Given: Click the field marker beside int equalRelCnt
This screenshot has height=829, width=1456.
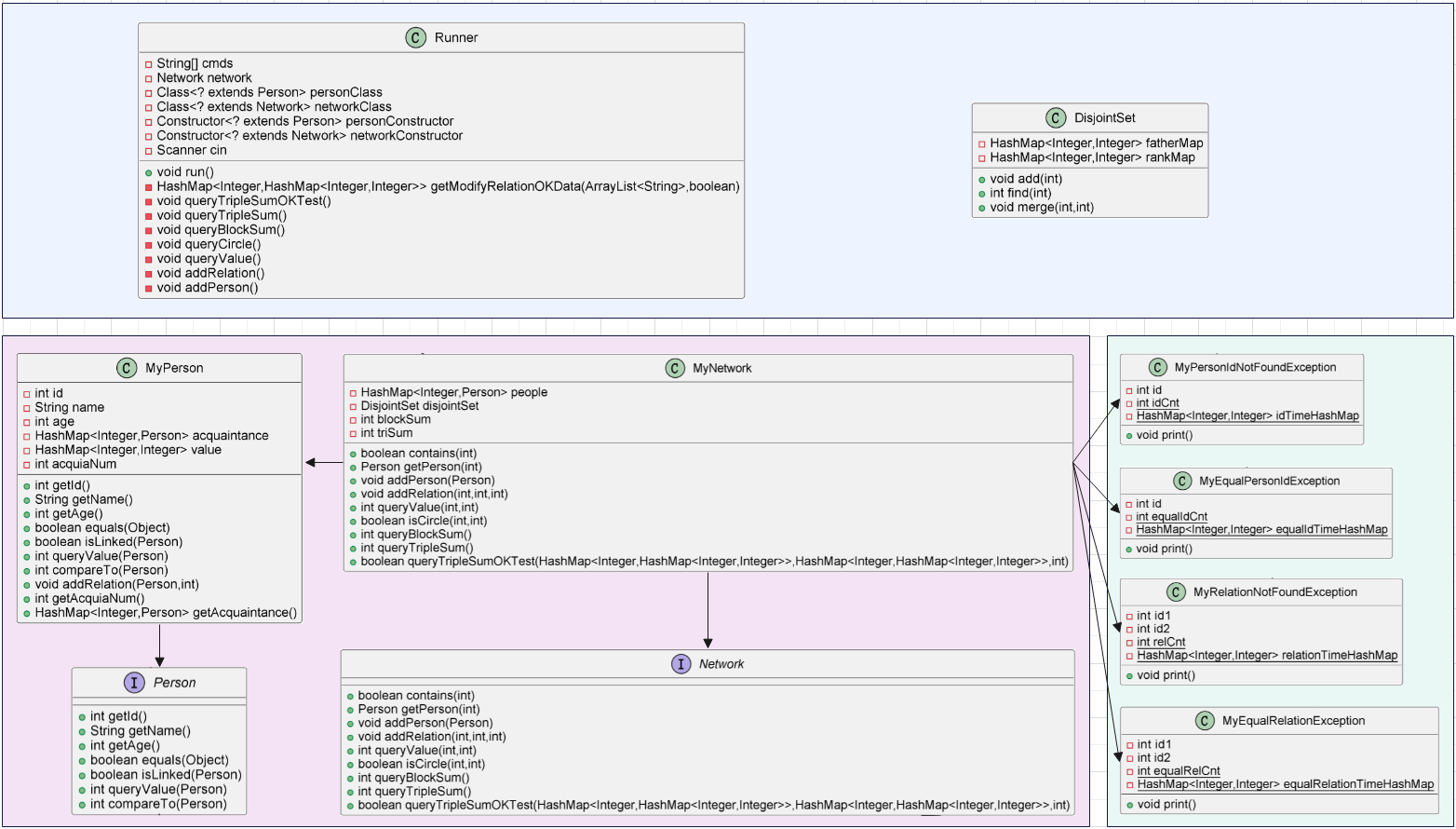Looking at the screenshot, I should [1129, 771].
